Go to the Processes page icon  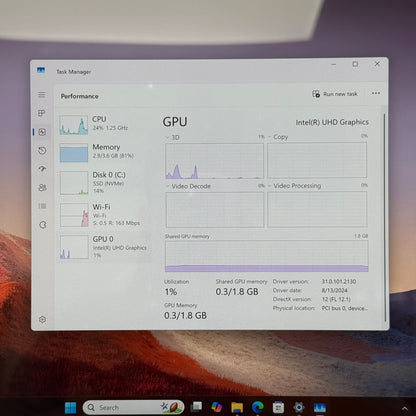point(42,113)
